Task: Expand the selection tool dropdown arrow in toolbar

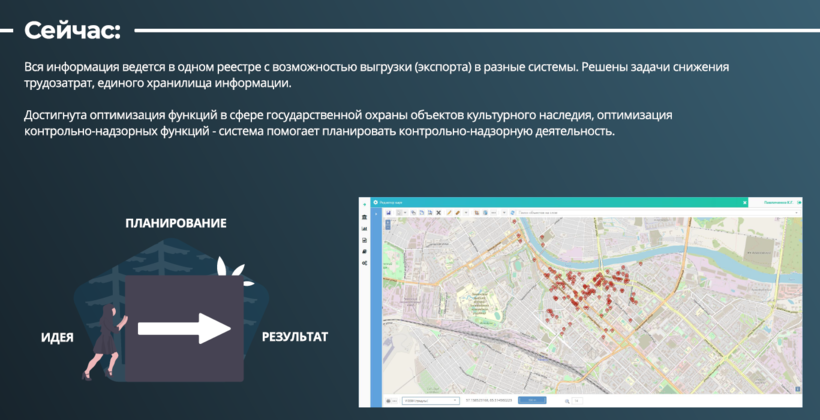Action: 407,212
